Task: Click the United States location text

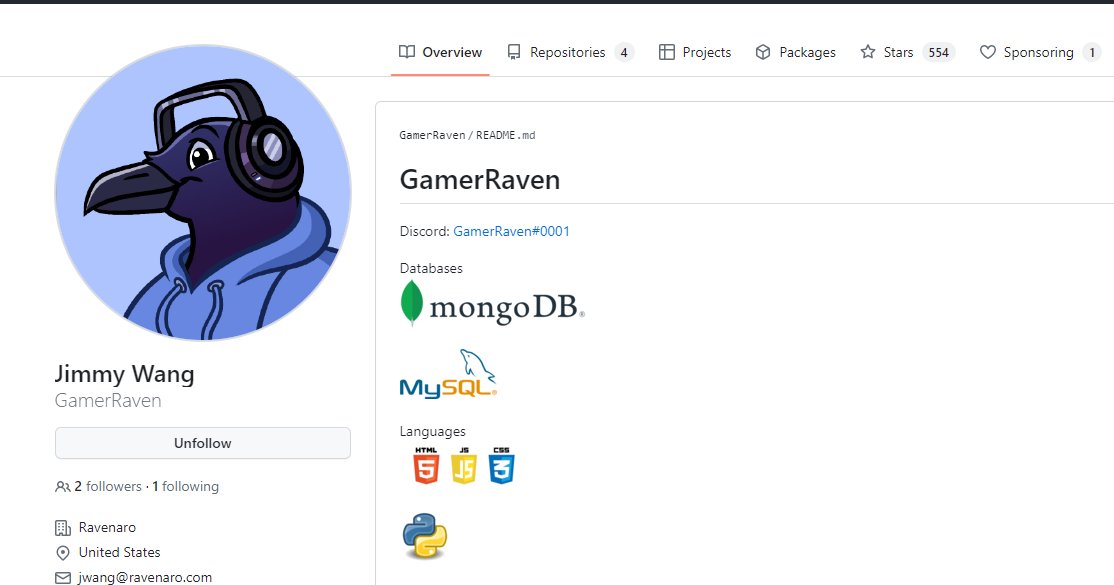Action: point(119,552)
